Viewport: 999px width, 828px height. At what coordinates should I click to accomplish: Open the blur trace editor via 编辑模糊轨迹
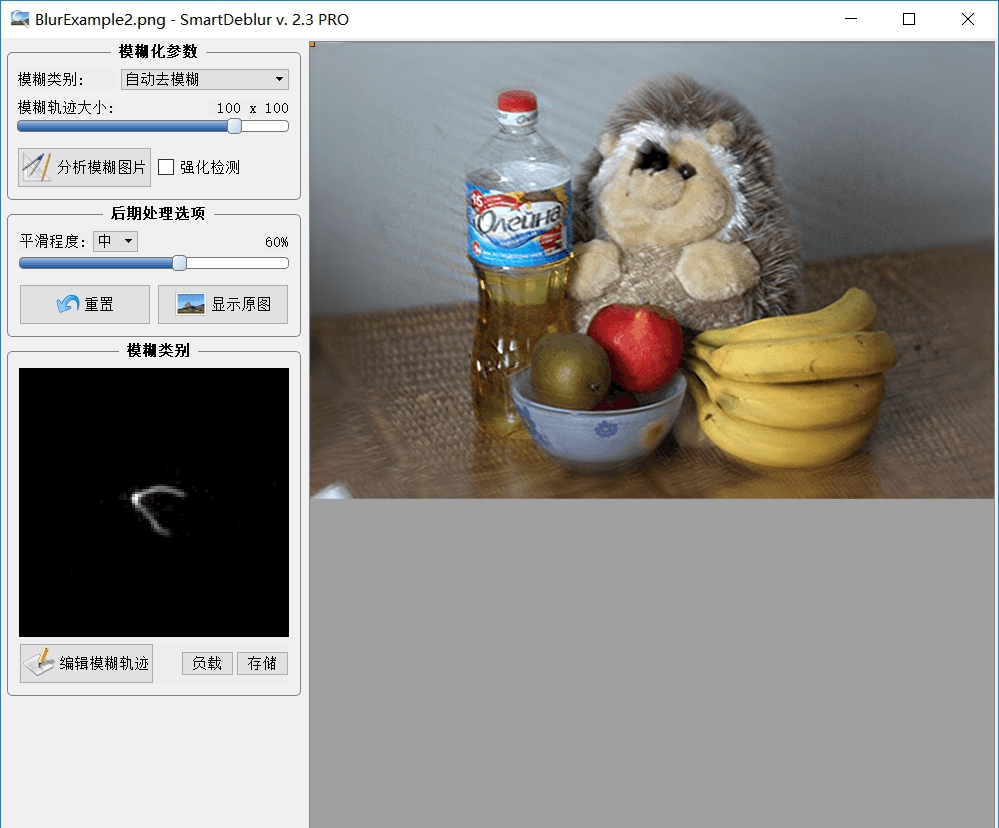point(86,662)
